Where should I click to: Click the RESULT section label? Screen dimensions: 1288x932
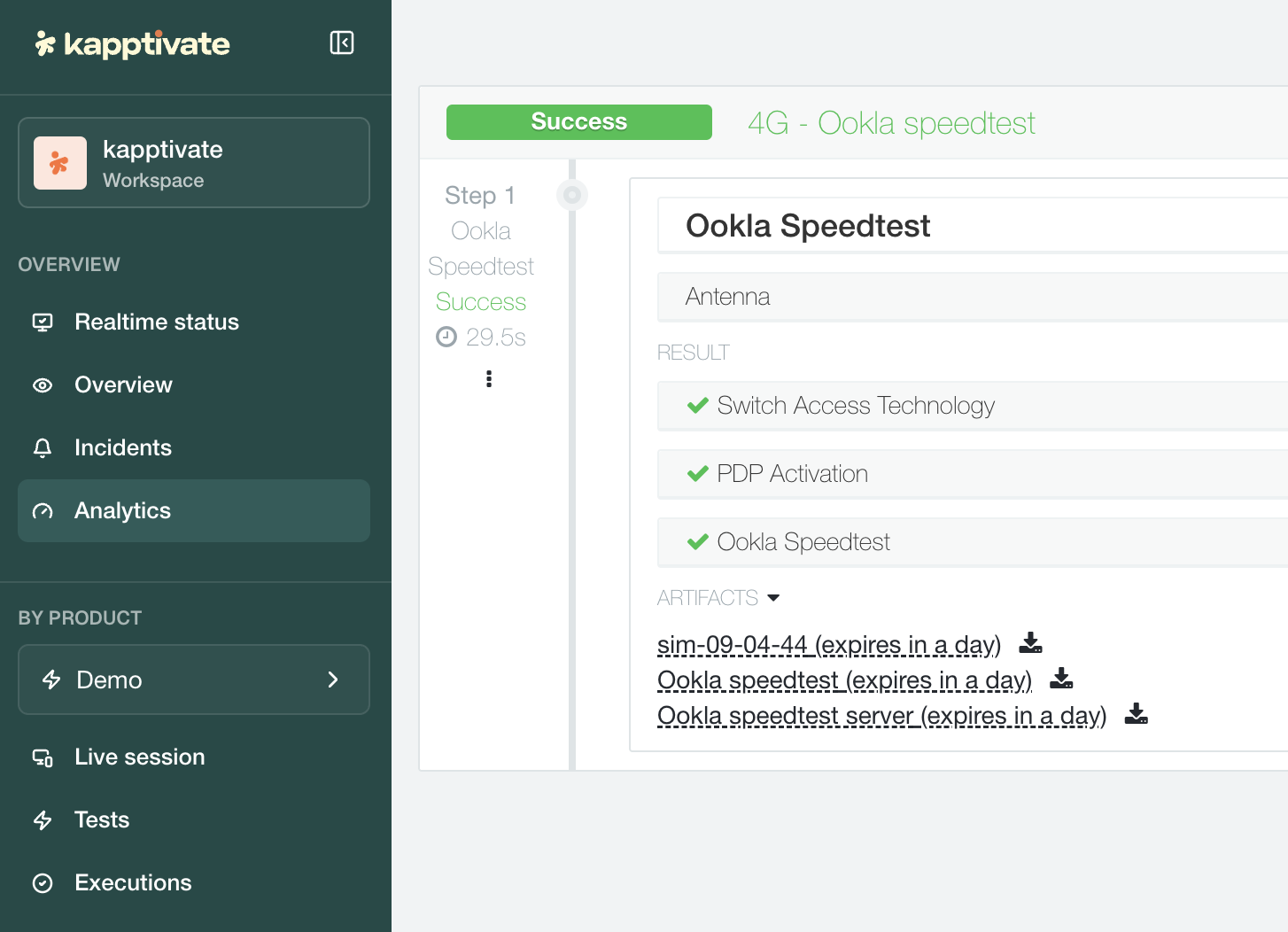pos(694,353)
